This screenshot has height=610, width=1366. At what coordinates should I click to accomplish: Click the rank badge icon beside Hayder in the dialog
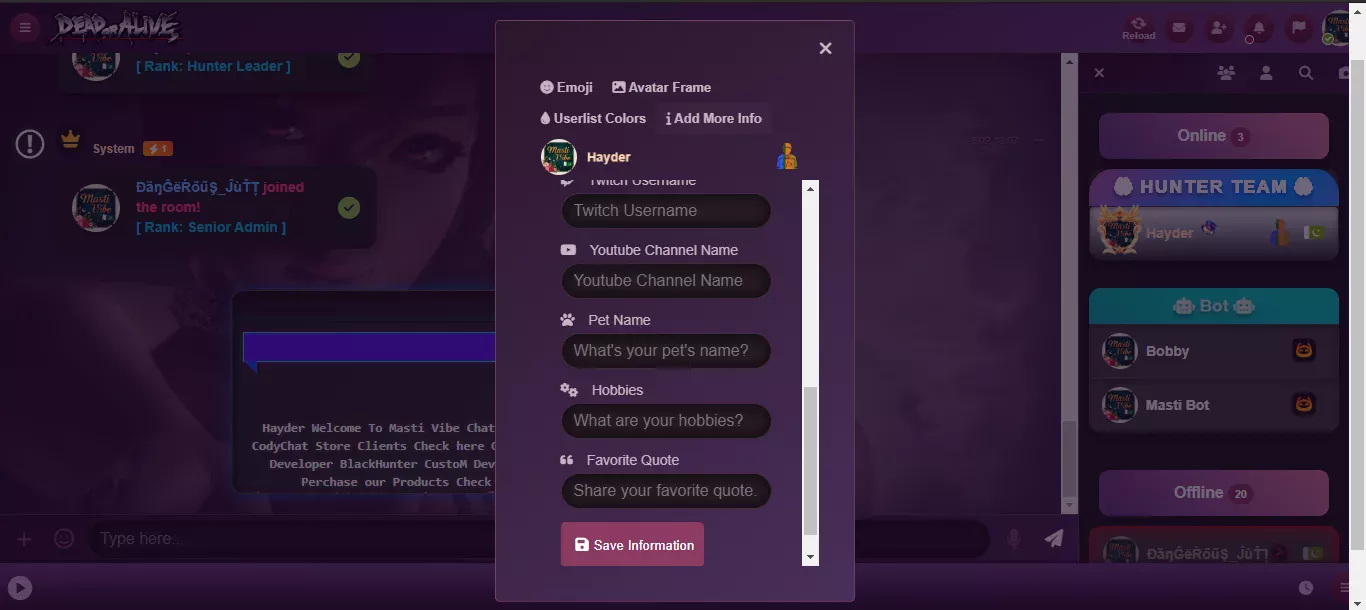click(x=787, y=156)
